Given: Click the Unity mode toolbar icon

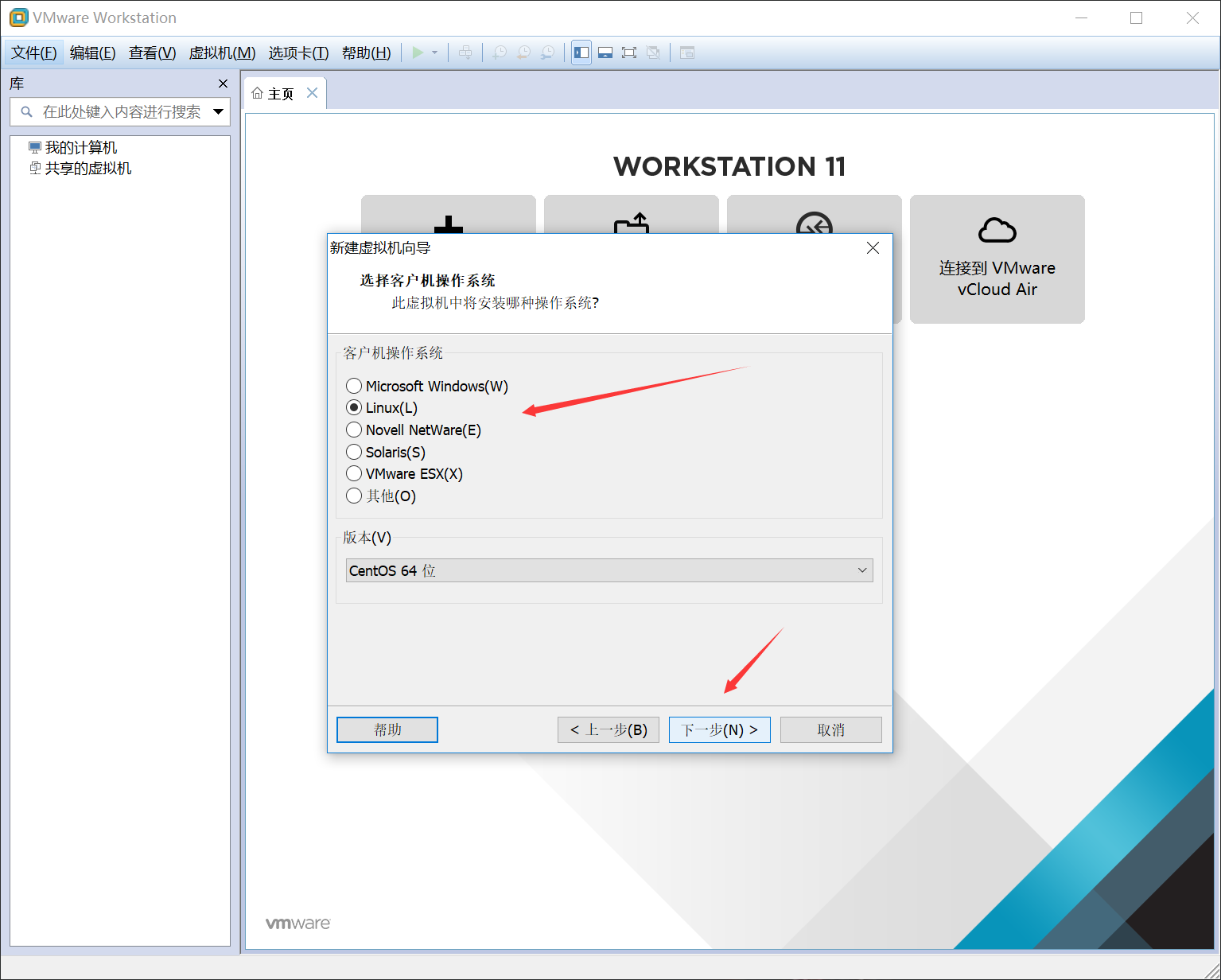Looking at the screenshot, I should [x=653, y=52].
